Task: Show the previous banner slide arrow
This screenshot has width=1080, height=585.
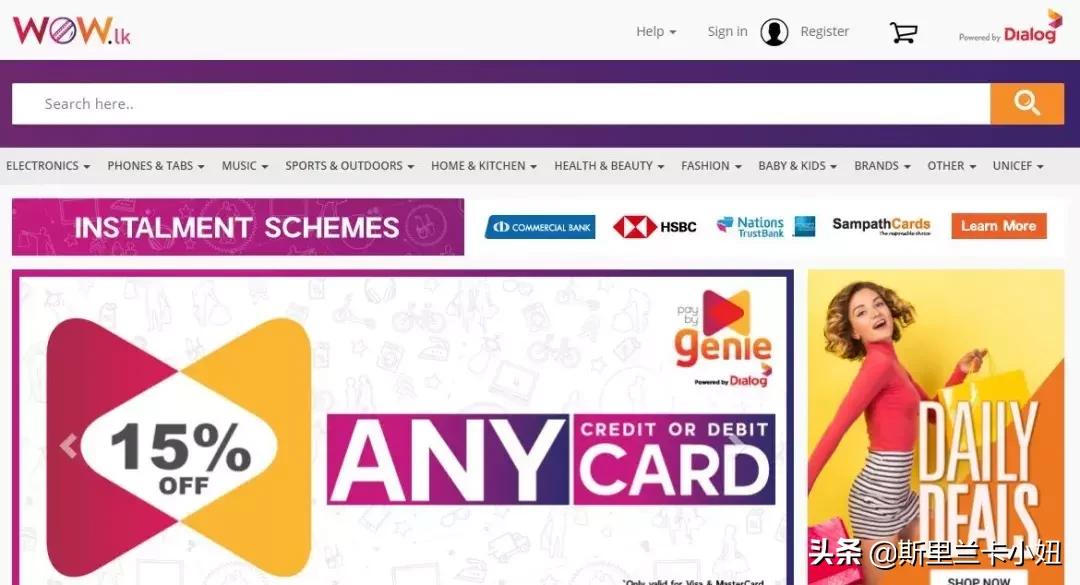Action: coord(68,446)
